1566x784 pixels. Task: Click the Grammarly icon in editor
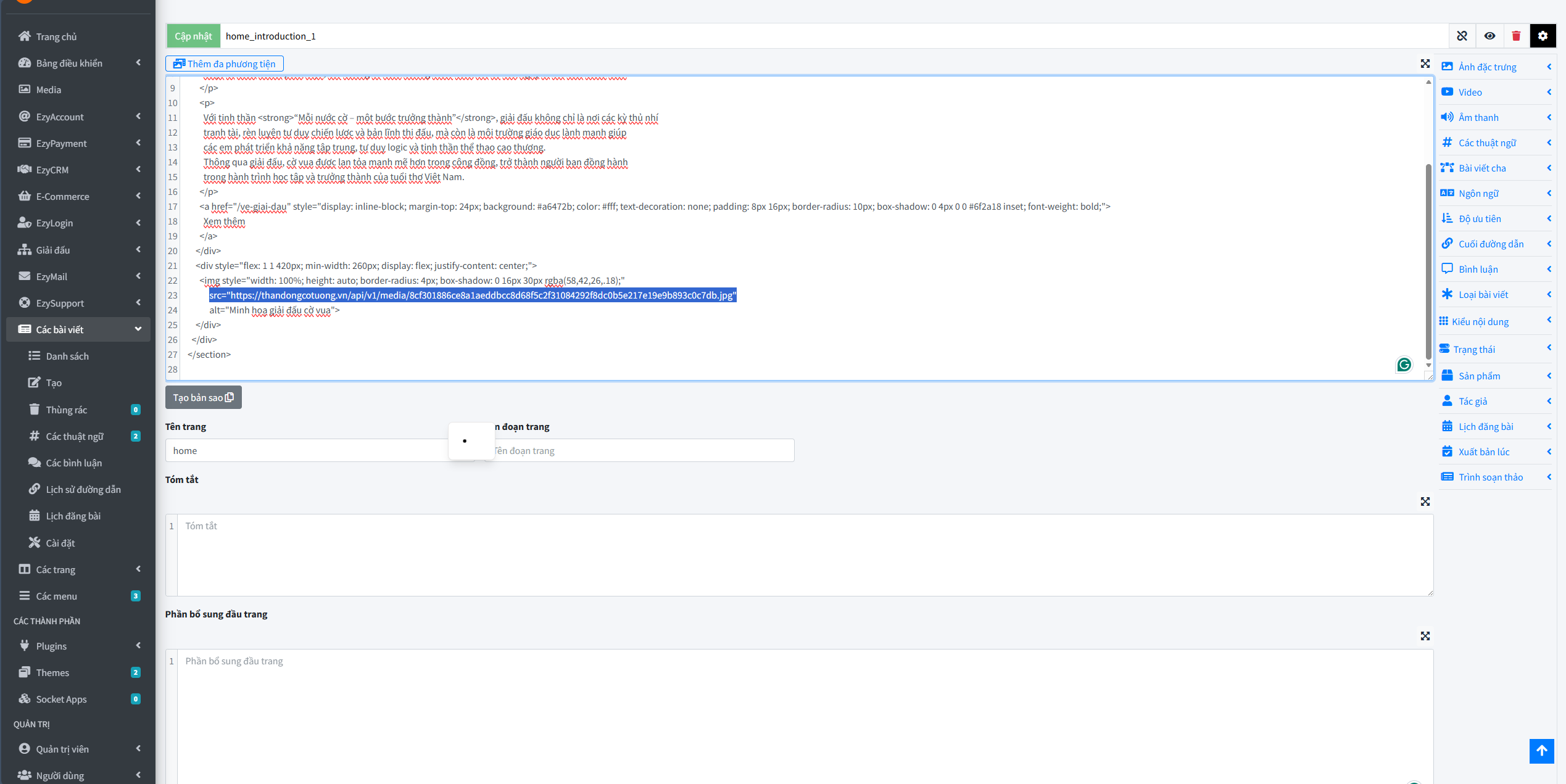(x=1404, y=365)
